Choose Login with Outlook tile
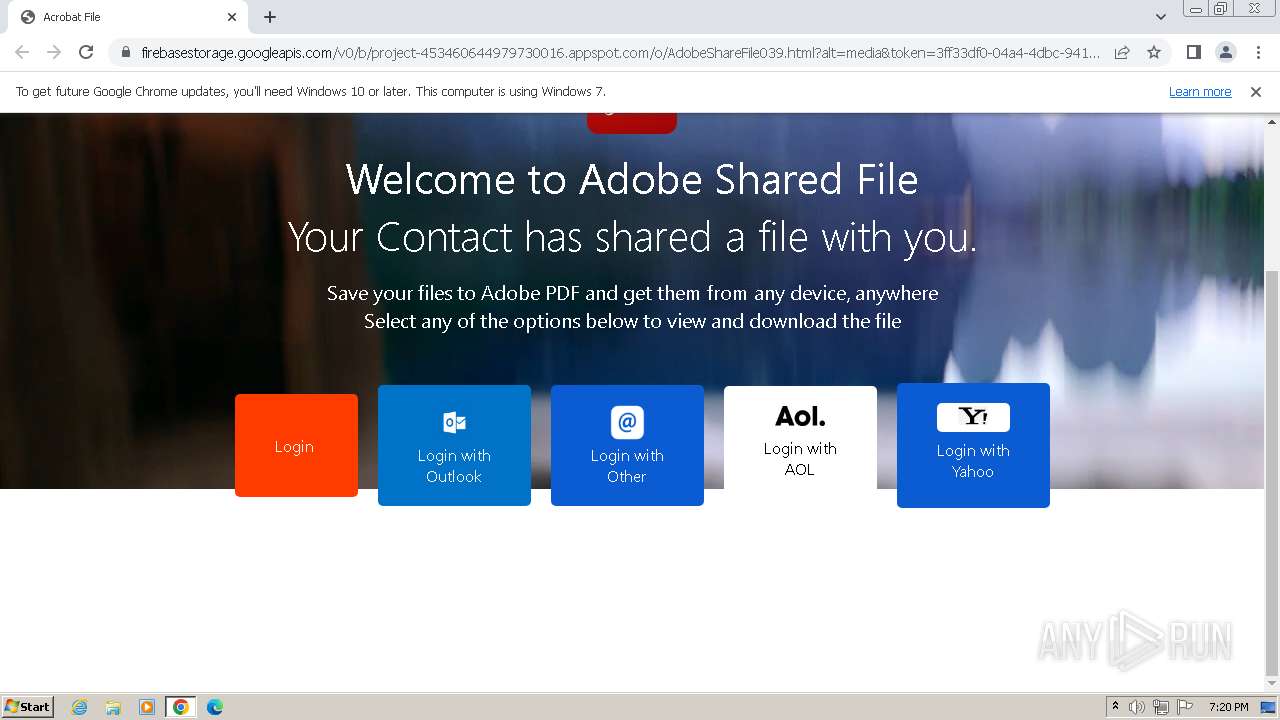This screenshot has width=1280, height=720. click(x=454, y=445)
